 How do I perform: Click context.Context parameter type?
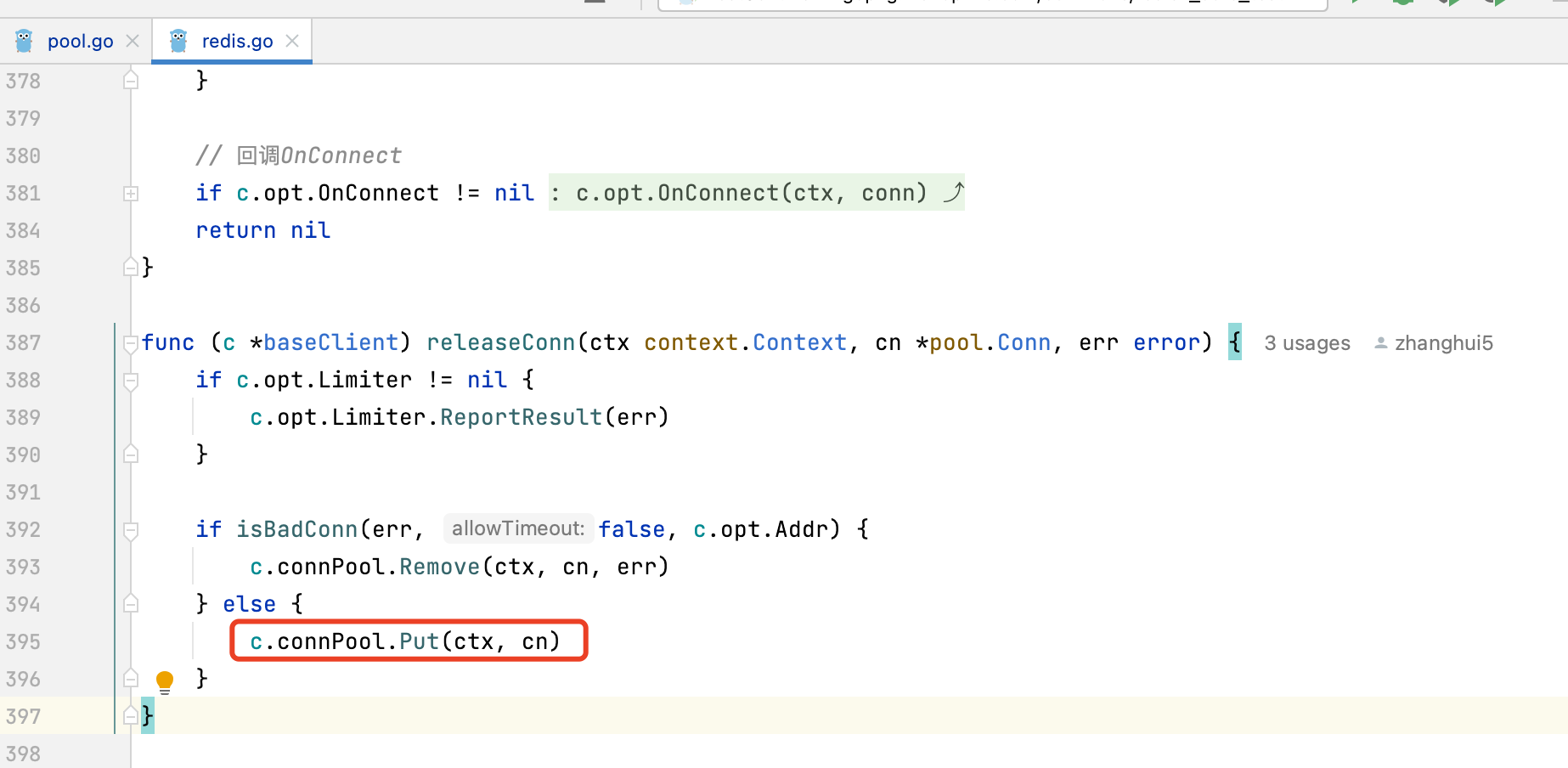pos(746,342)
